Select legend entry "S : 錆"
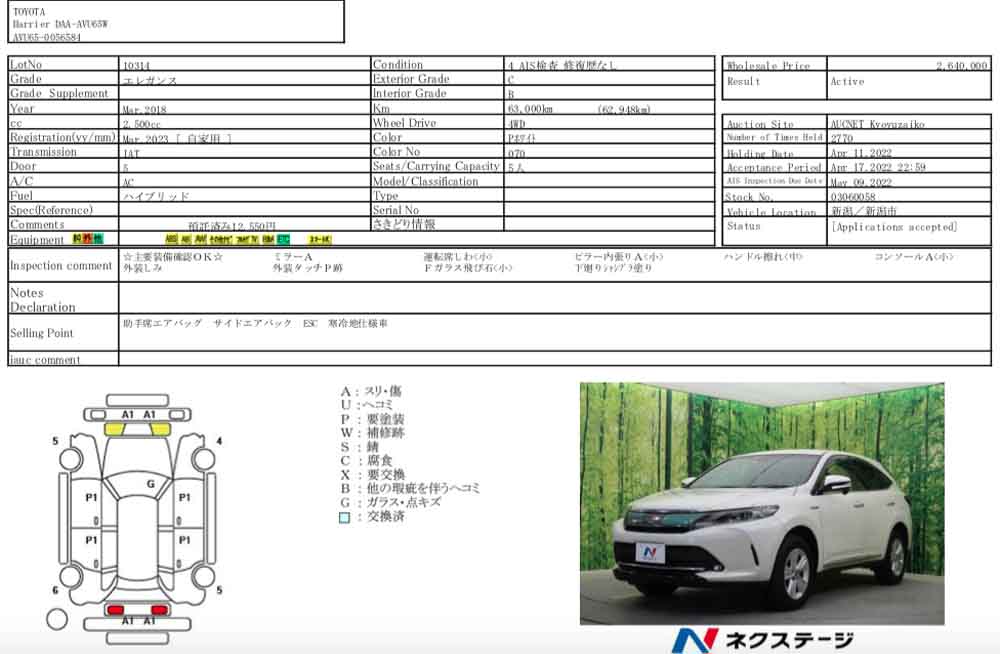 tap(360, 447)
